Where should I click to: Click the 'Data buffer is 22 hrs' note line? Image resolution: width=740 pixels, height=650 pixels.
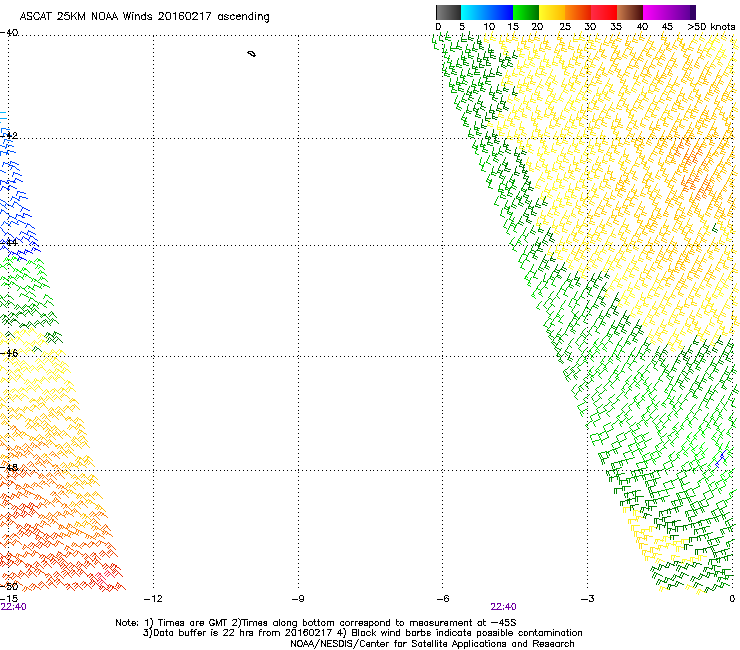click(x=362, y=633)
